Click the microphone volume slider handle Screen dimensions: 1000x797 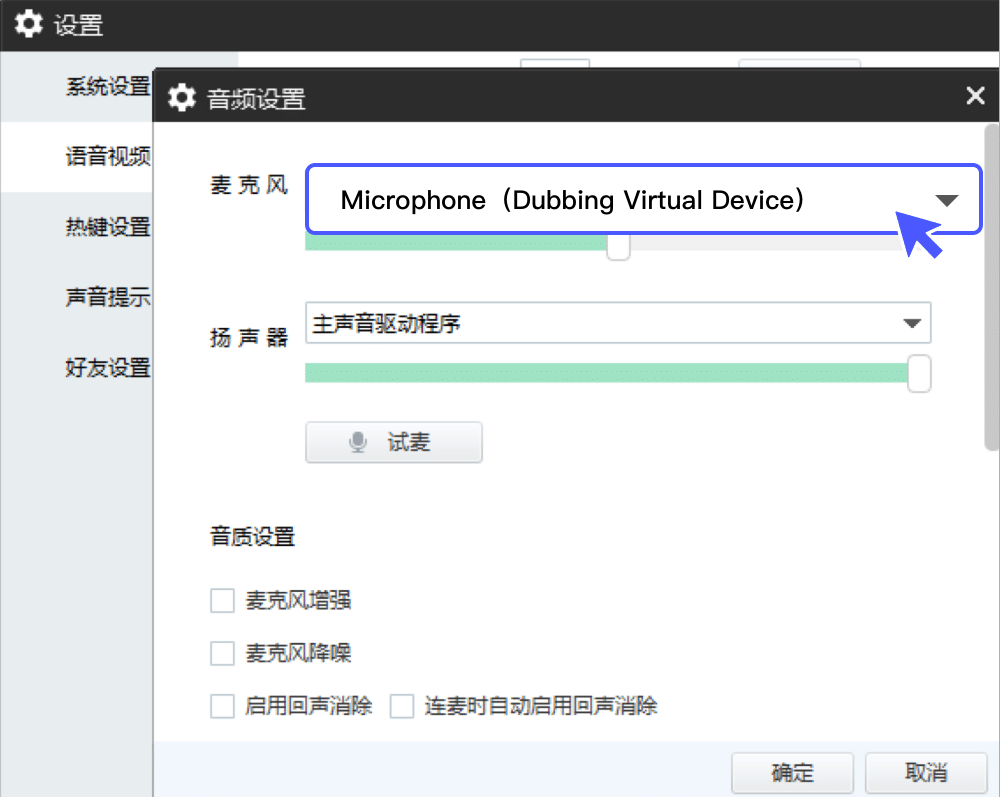[x=619, y=247]
